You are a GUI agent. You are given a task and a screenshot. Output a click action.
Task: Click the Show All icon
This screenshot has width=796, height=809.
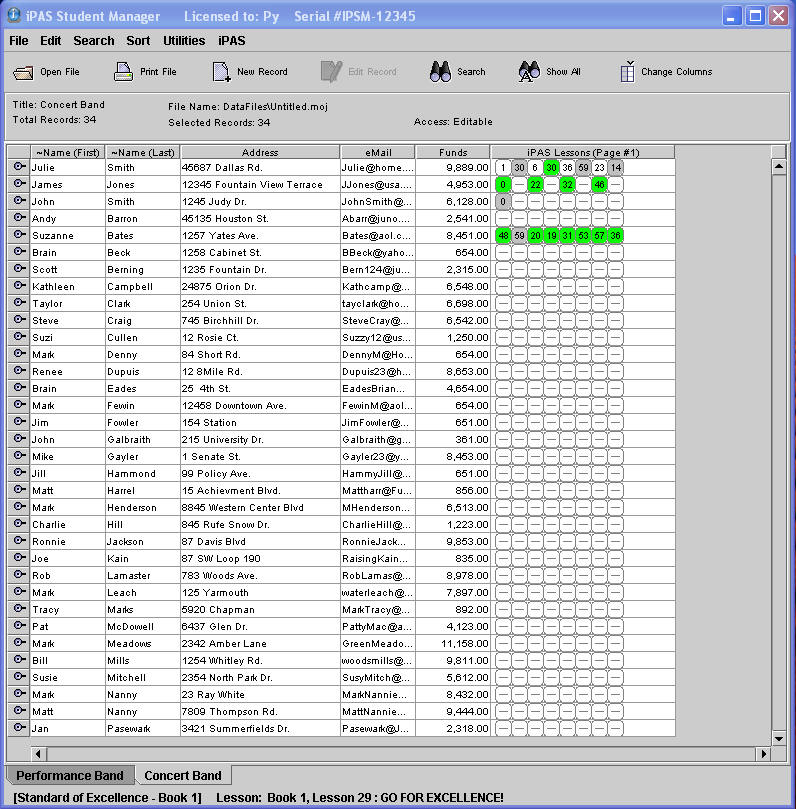tap(529, 72)
